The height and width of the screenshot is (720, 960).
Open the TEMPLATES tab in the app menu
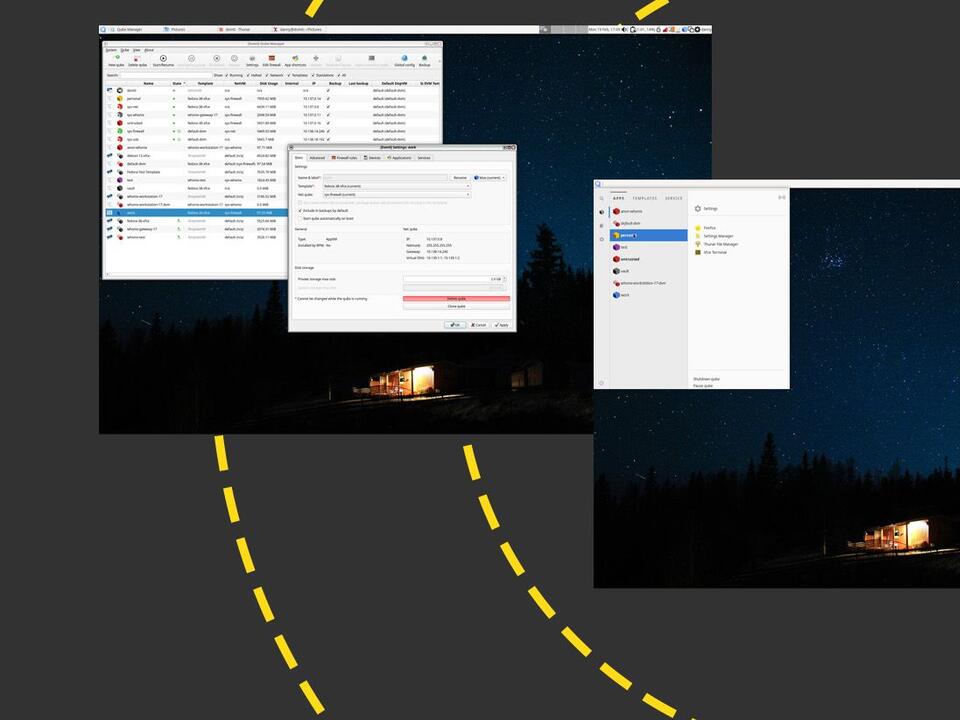pyautogui.click(x=644, y=198)
